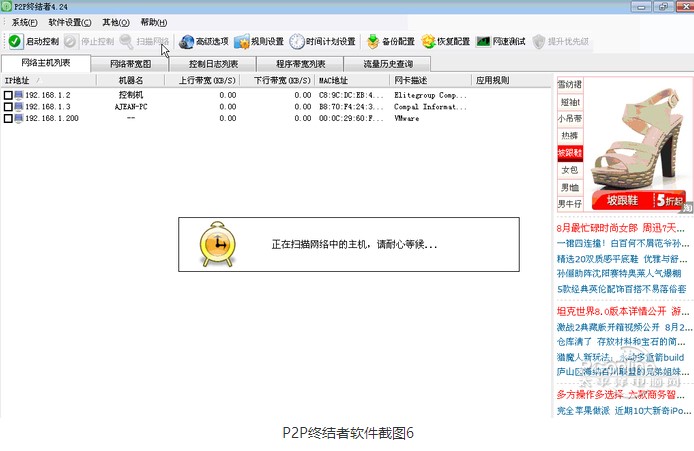The width and height of the screenshot is (694, 451).
Task: Select machine name cell AJEAN-PC
Action: coord(131,107)
